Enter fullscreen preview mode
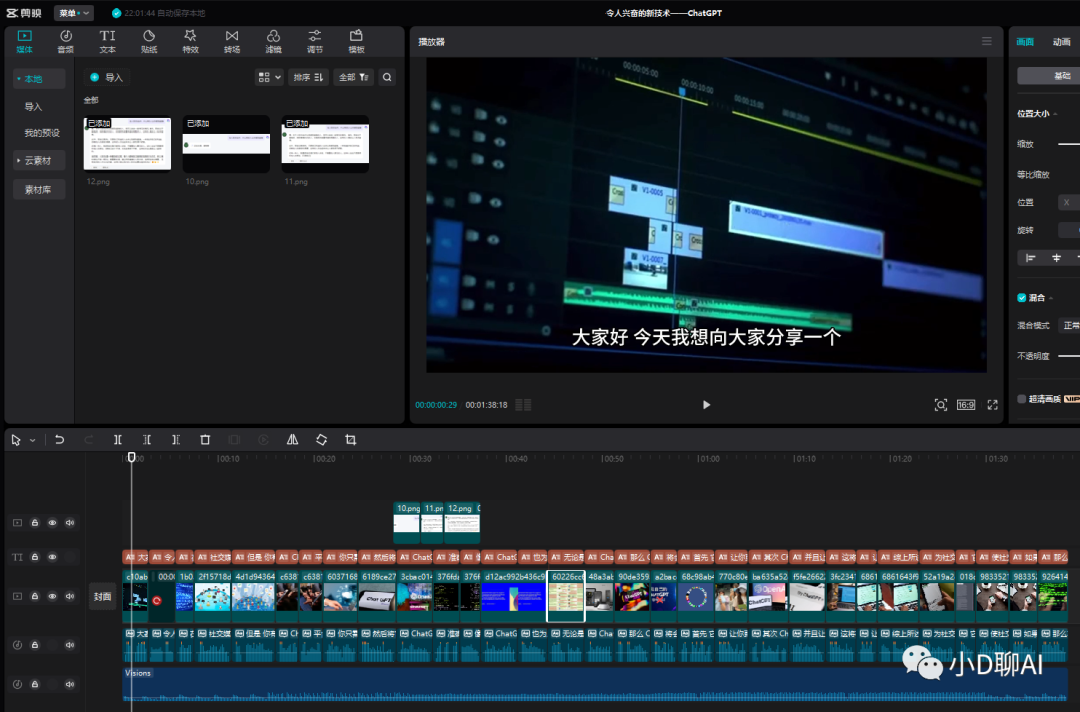The image size is (1080, 712). click(993, 405)
